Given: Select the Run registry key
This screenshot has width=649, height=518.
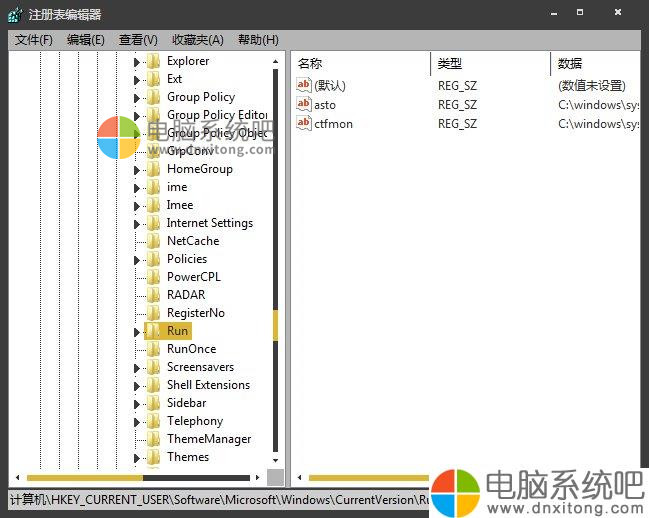Looking at the screenshot, I should pos(178,331).
